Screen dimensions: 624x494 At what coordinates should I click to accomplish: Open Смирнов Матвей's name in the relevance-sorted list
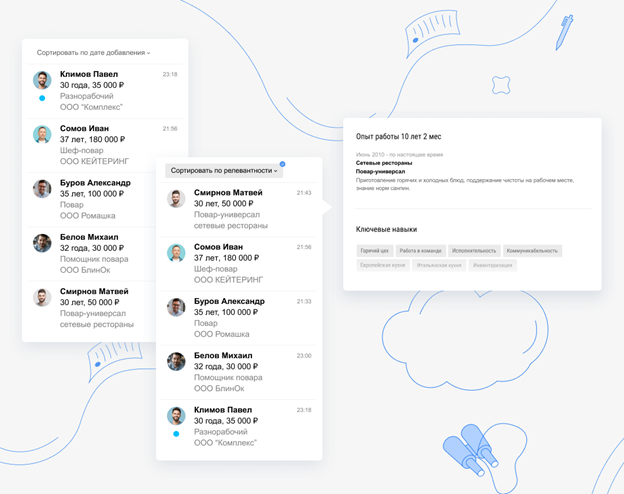coord(229,192)
